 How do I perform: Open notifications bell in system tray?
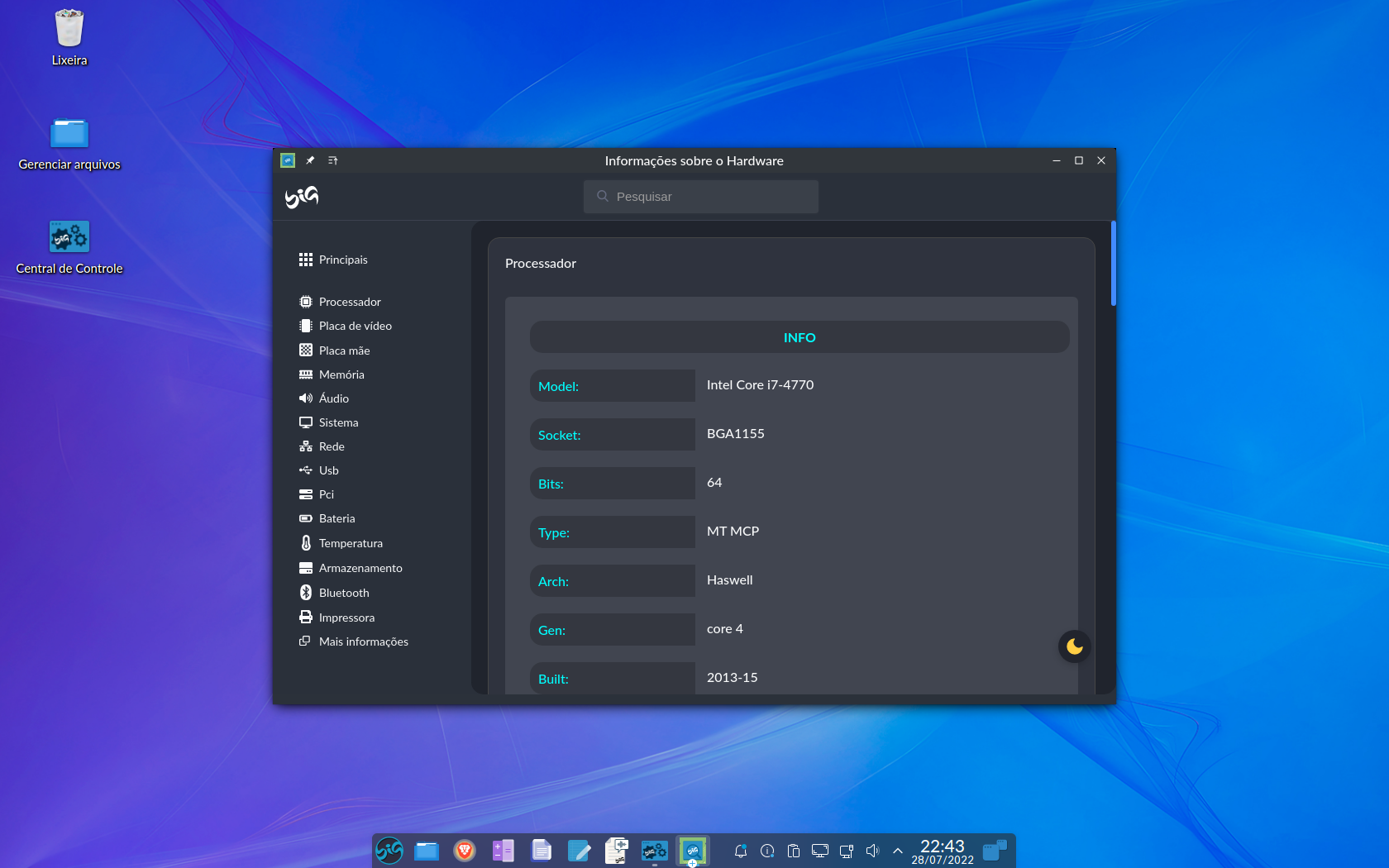click(x=741, y=851)
